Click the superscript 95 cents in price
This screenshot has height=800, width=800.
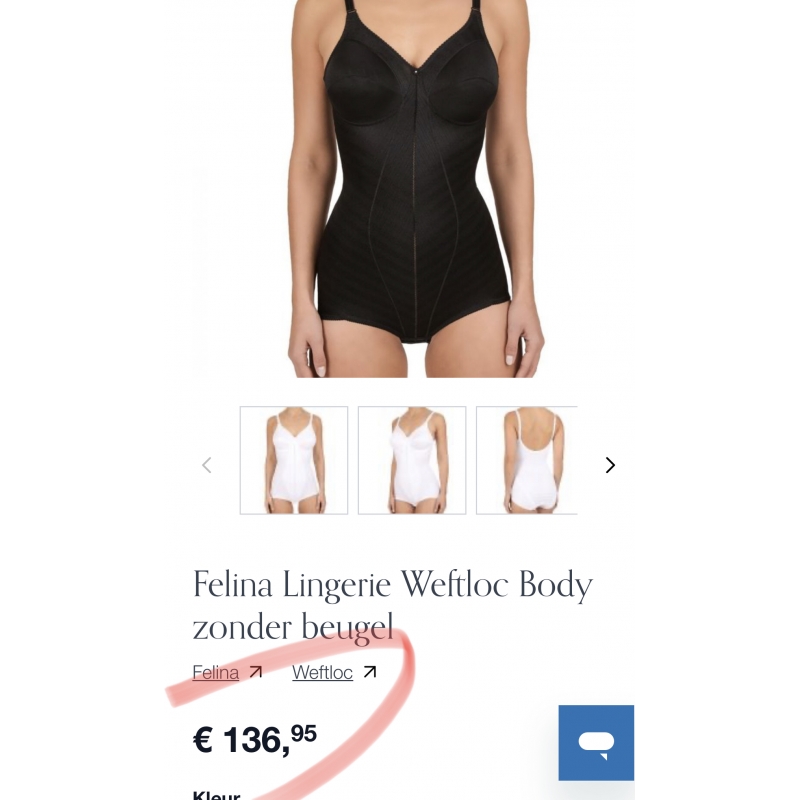pos(304,734)
